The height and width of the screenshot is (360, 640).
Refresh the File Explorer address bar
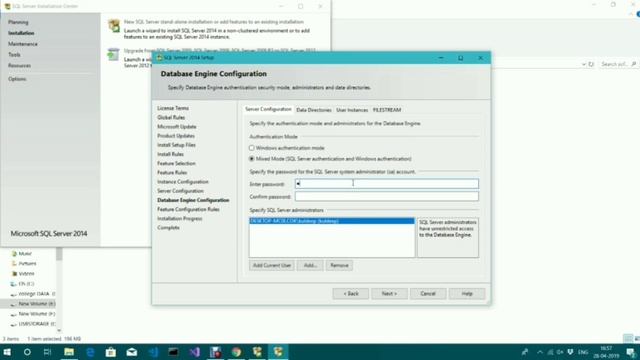pos(591,64)
